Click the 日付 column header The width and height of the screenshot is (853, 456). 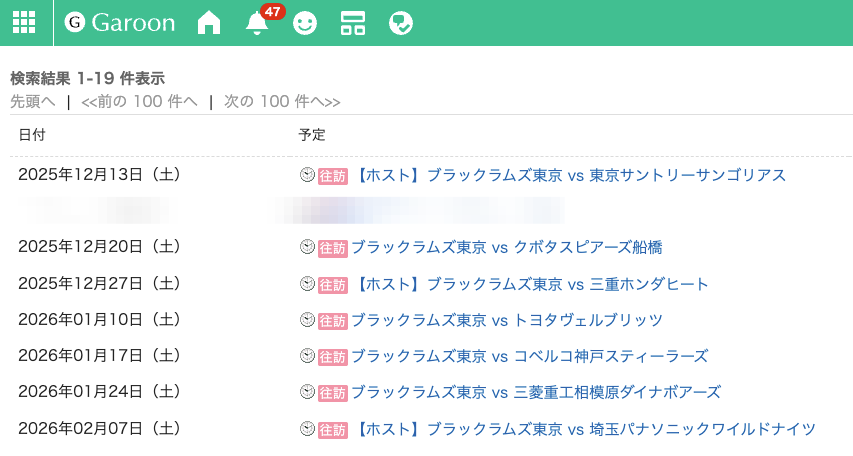32,135
